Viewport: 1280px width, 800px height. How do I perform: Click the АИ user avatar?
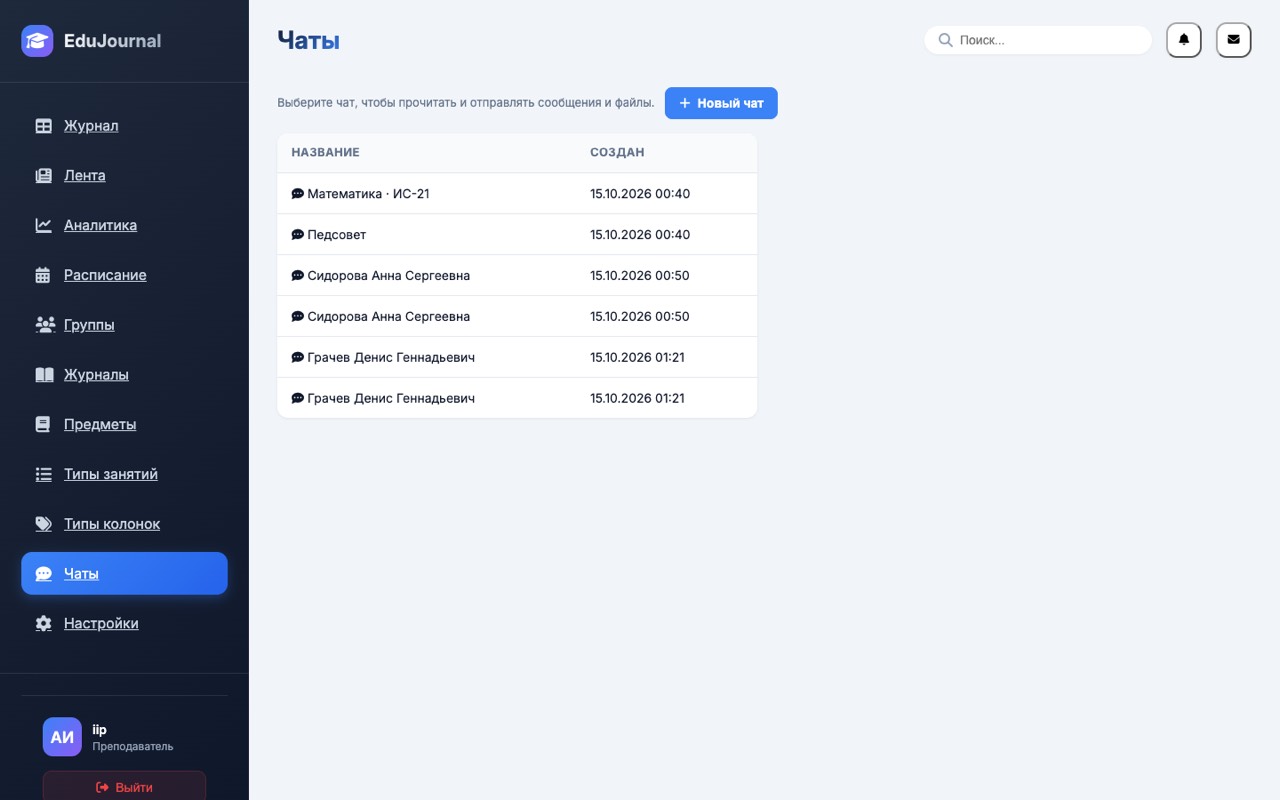[62, 737]
